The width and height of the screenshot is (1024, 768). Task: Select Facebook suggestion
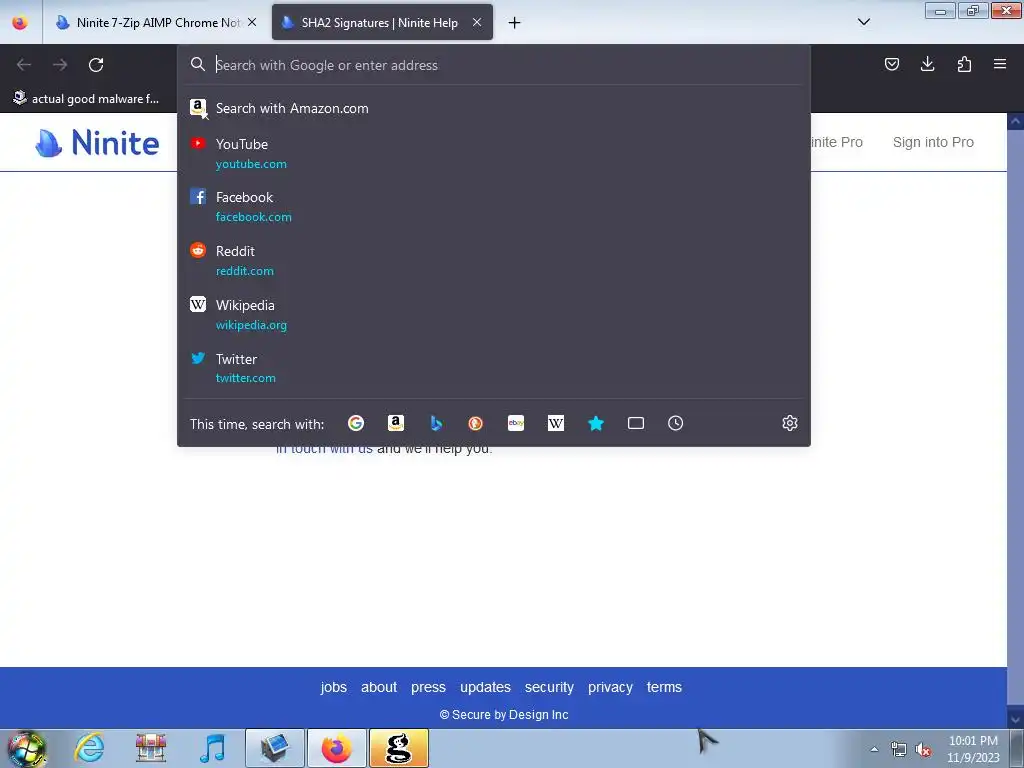point(494,206)
